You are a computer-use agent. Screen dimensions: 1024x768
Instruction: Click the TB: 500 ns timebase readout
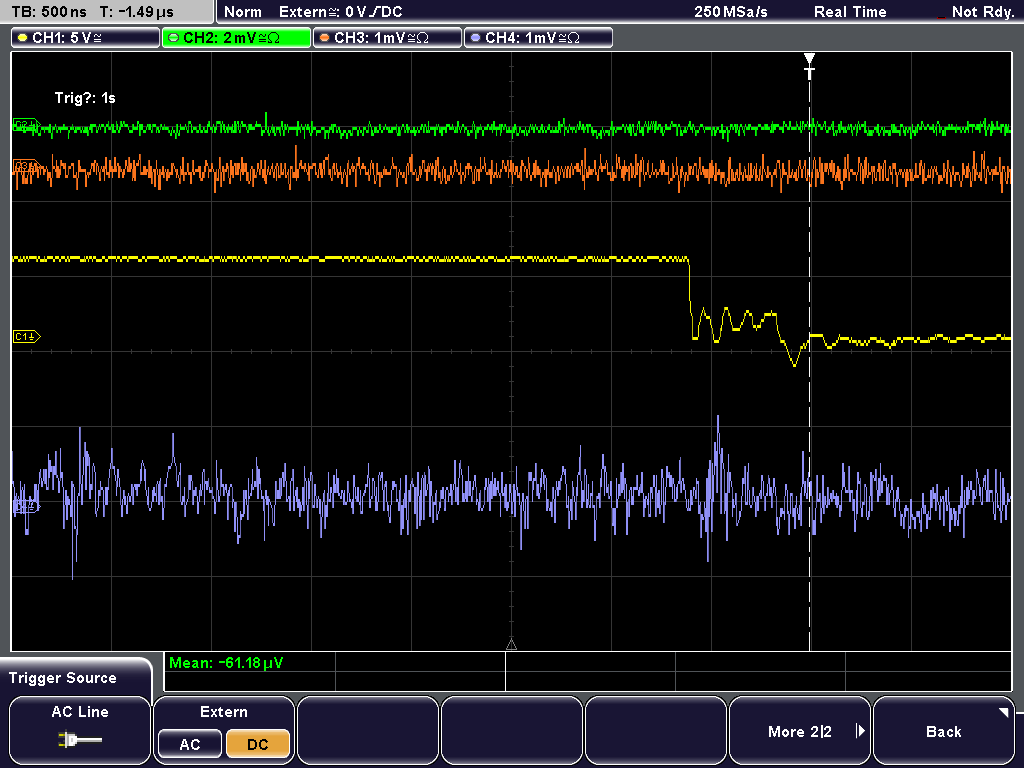point(49,12)
